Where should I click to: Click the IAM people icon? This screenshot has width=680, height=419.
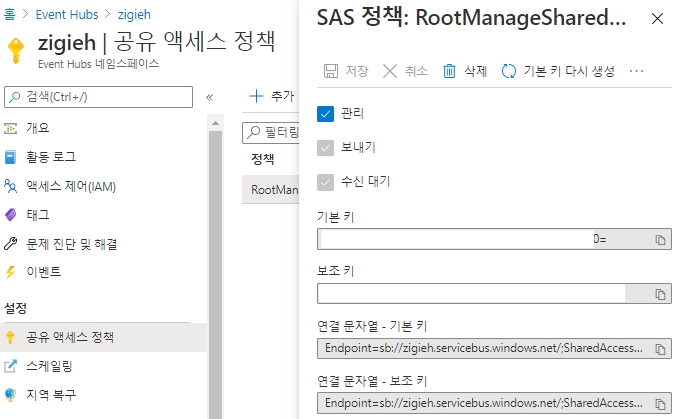coord(10,186)
